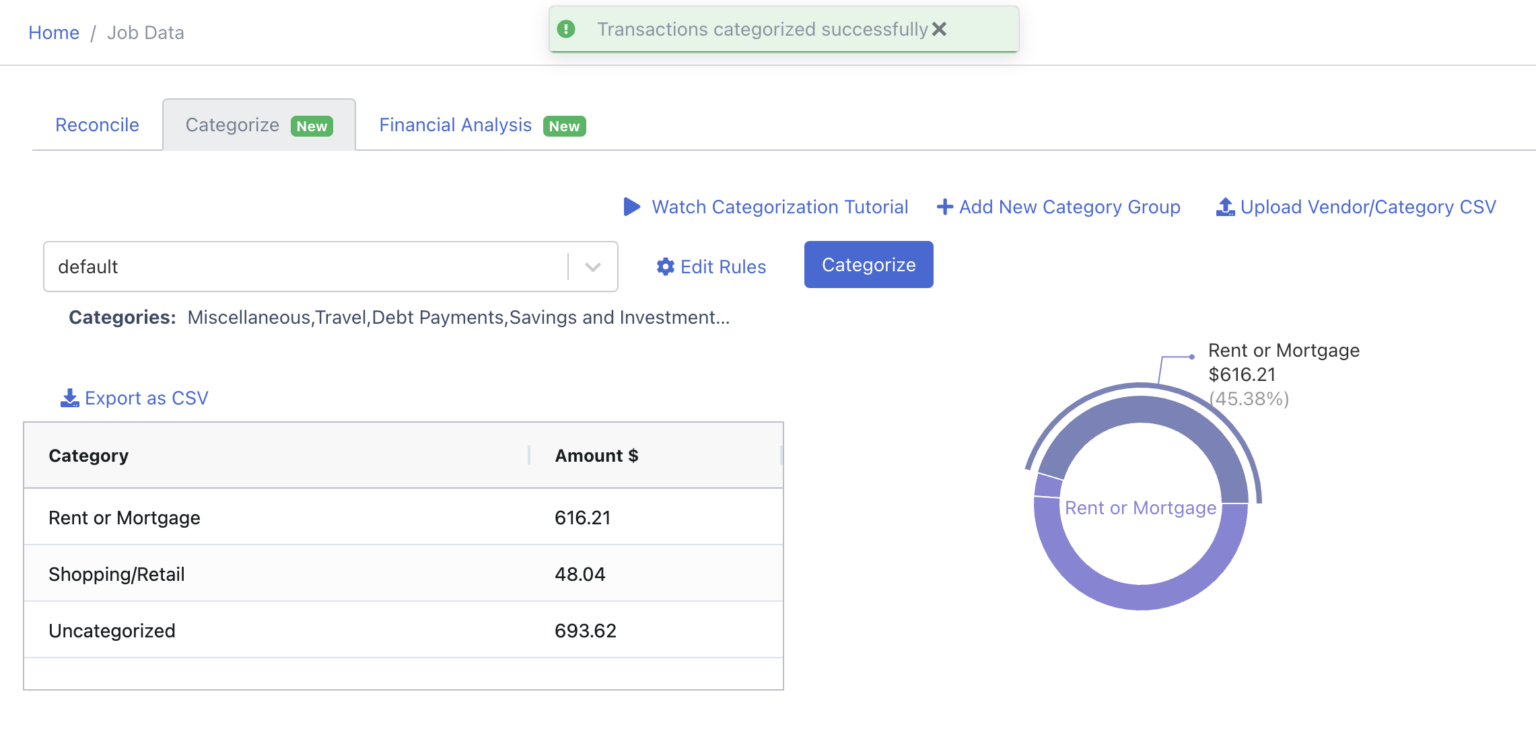Click the play icon for Watch Categorization Tutorial

pyautogui.click(x=632, y=206)
